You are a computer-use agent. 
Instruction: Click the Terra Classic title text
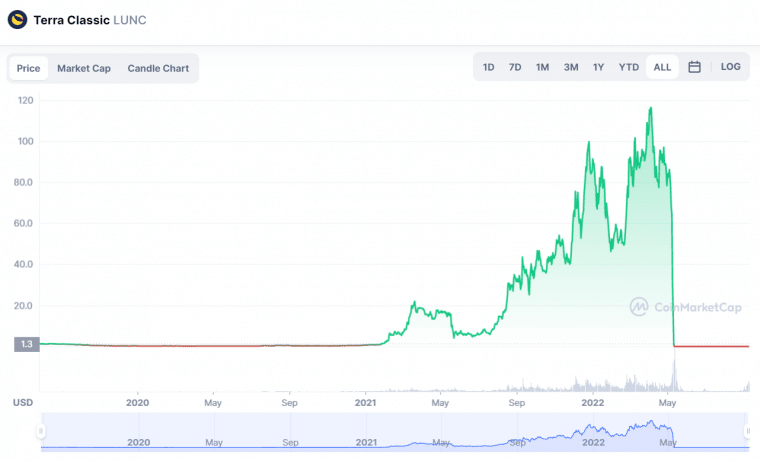(71, 20)
